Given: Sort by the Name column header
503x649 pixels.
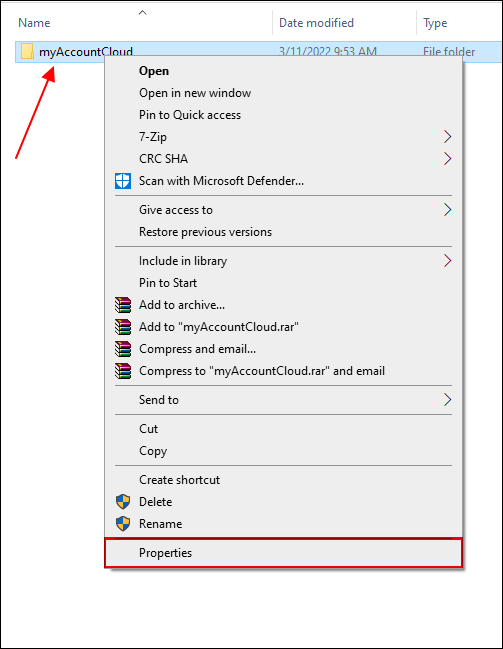Looking at the screenshot, I should [x=34, y=23].
